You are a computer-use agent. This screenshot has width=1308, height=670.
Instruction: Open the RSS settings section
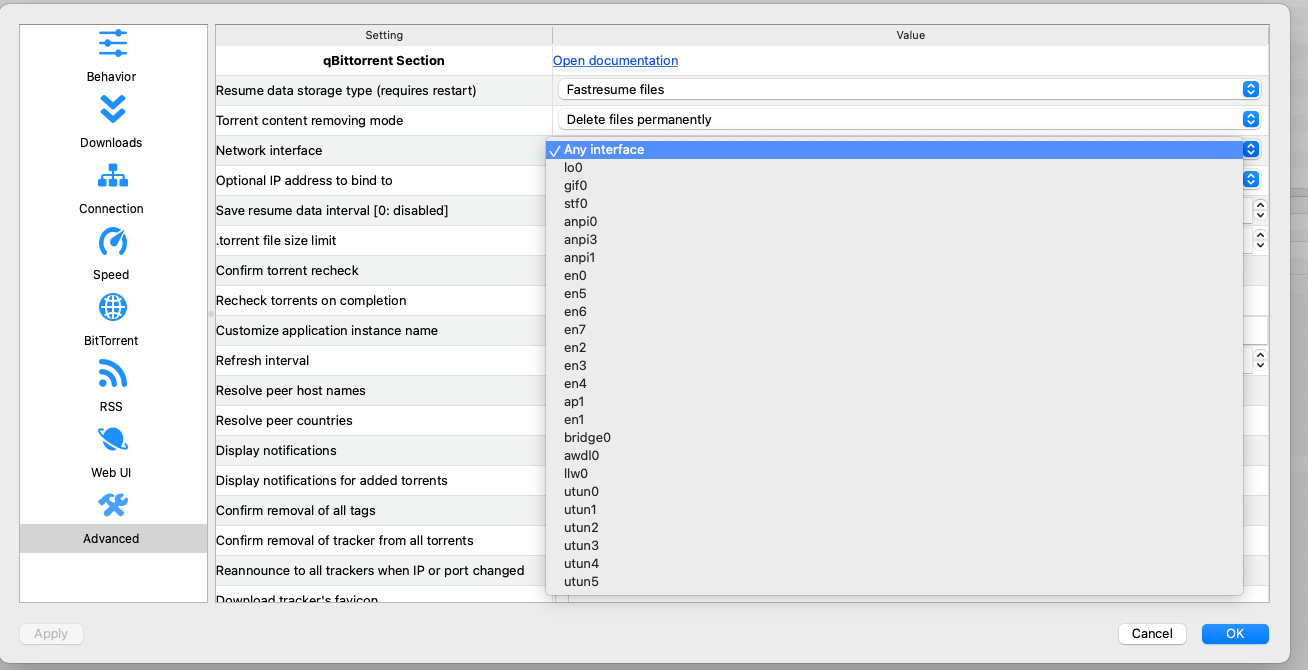click(112, 386)
